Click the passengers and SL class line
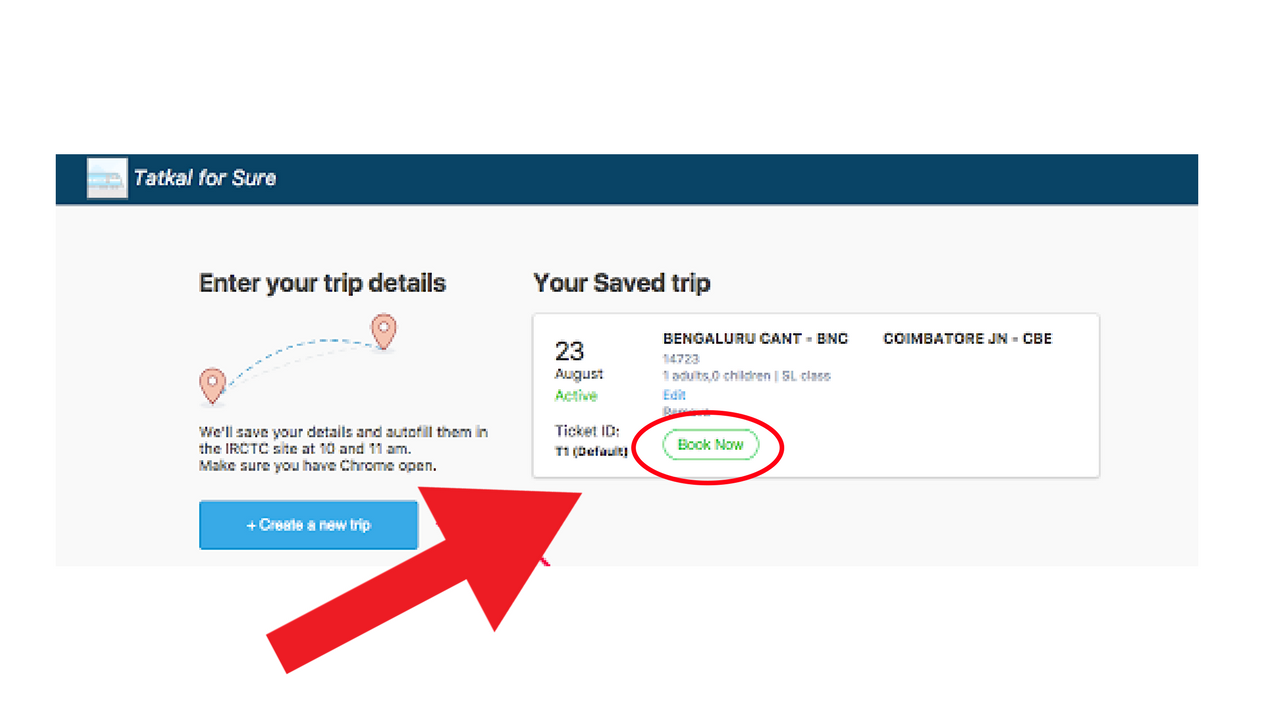The image size is (1280, 720). 746,376
